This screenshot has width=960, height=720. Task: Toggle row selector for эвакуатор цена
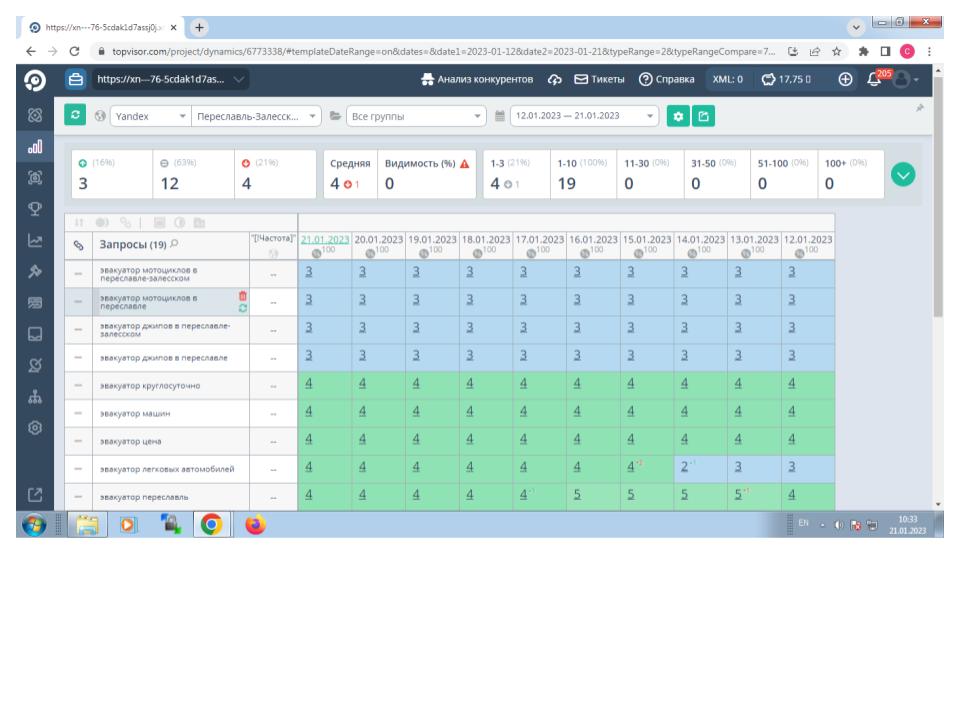tap(78, 441)
